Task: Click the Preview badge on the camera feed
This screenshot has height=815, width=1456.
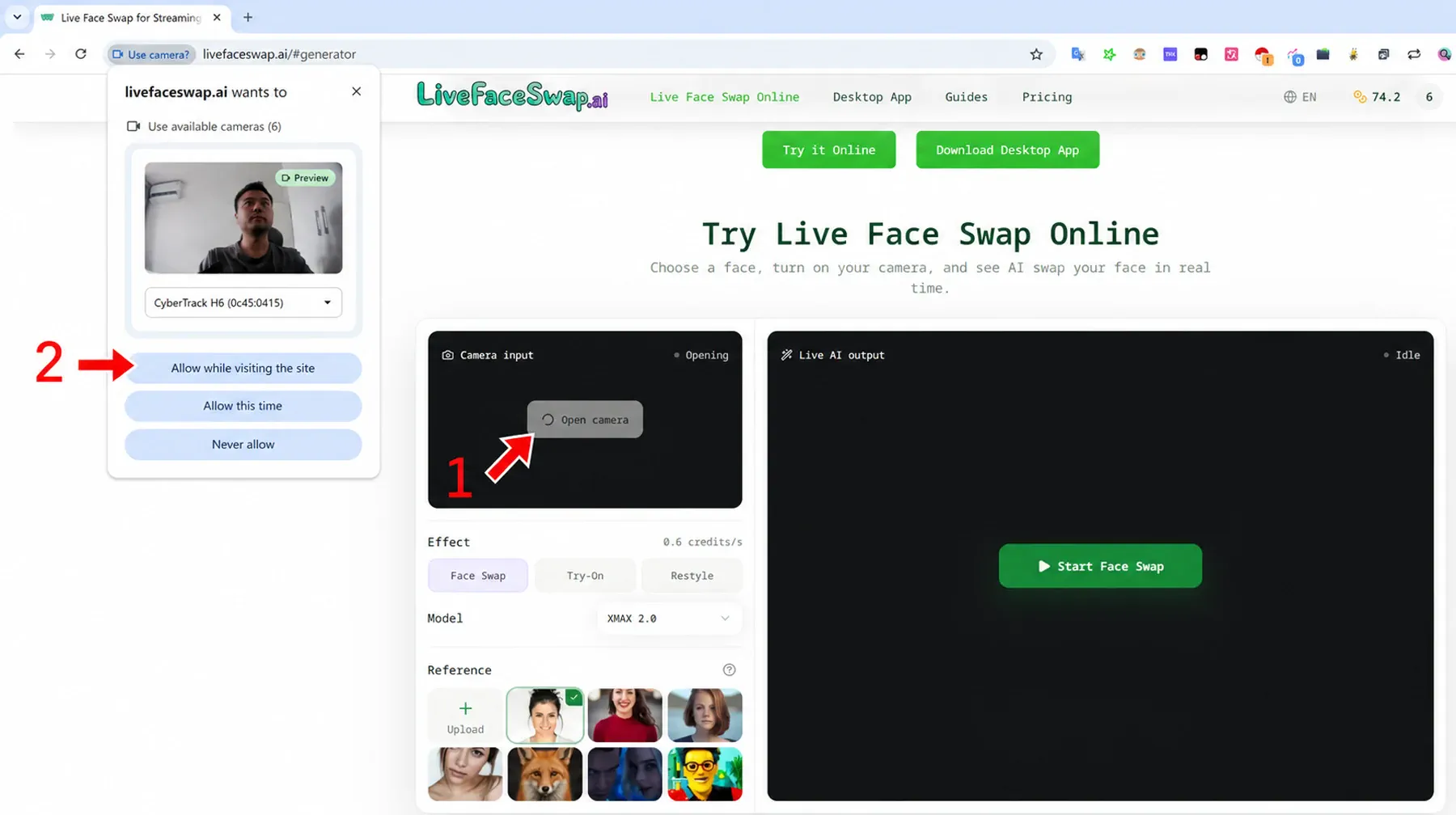Action: coord(305,178)
